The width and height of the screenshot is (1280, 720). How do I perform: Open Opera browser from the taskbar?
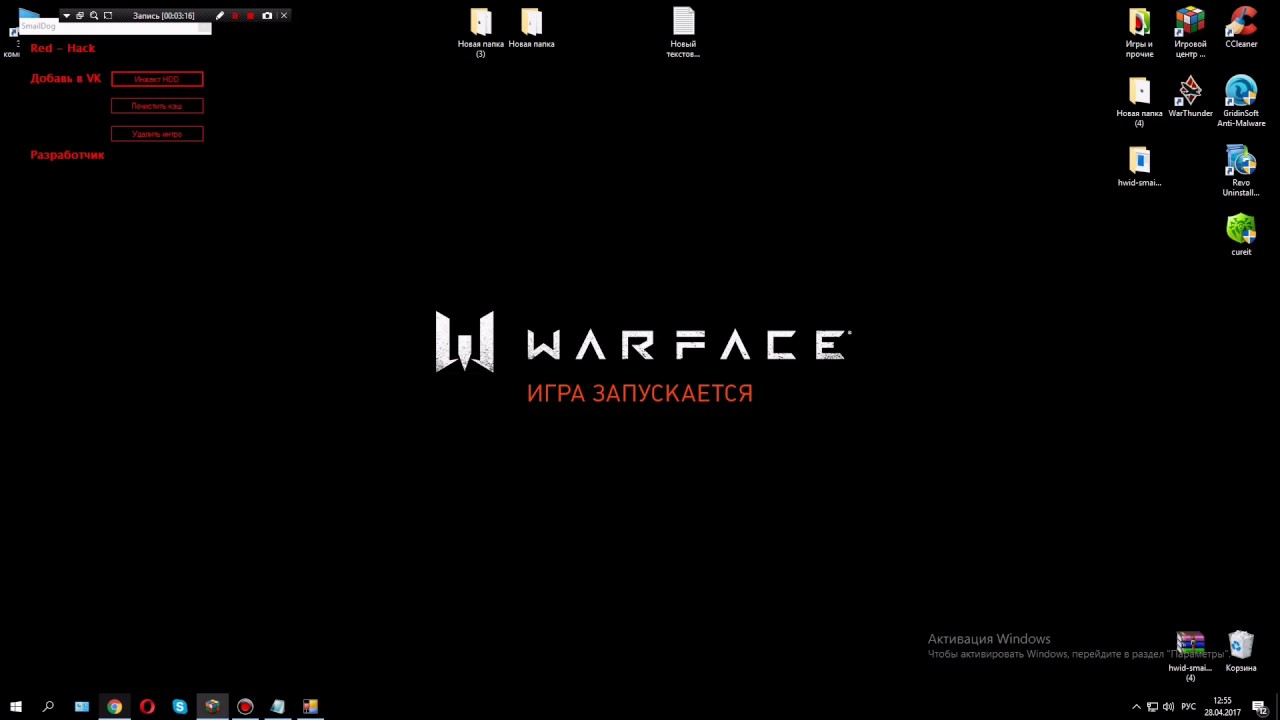coord(147,706)
